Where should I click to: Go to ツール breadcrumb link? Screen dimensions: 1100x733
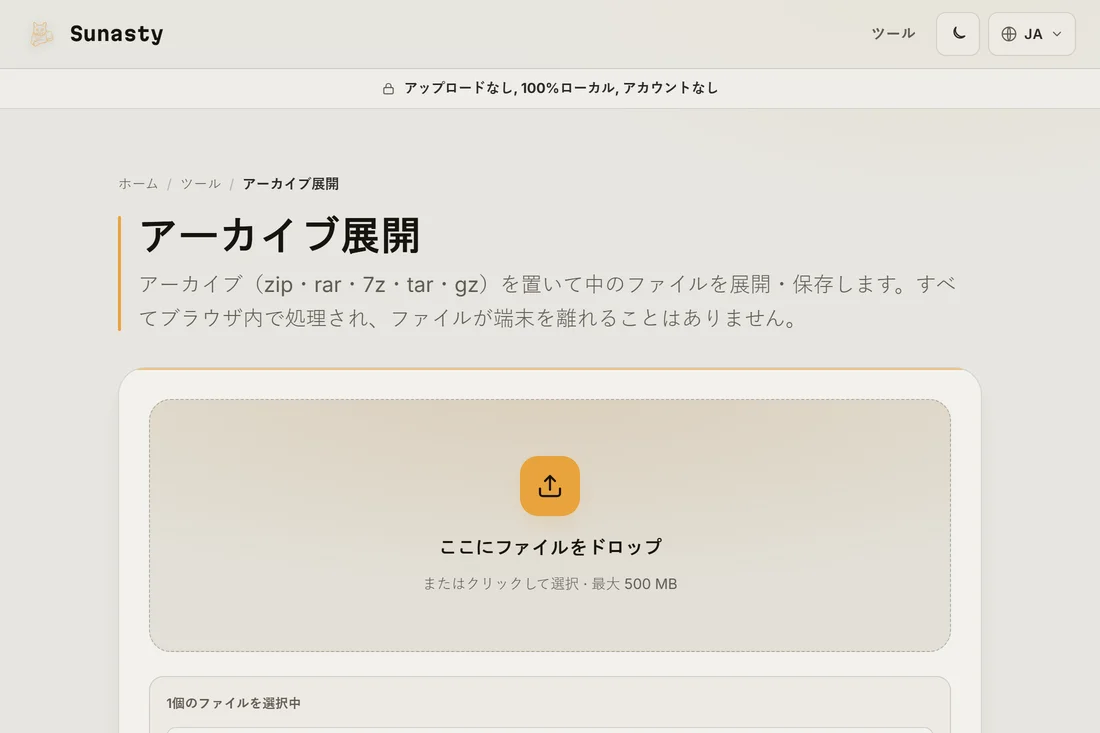[201, 184]
